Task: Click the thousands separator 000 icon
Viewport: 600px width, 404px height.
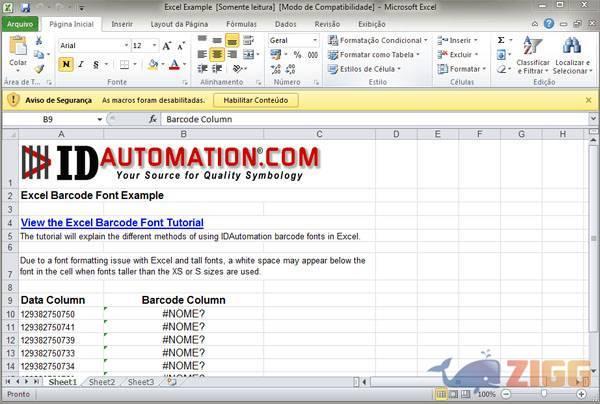Action: coord(313,55)
